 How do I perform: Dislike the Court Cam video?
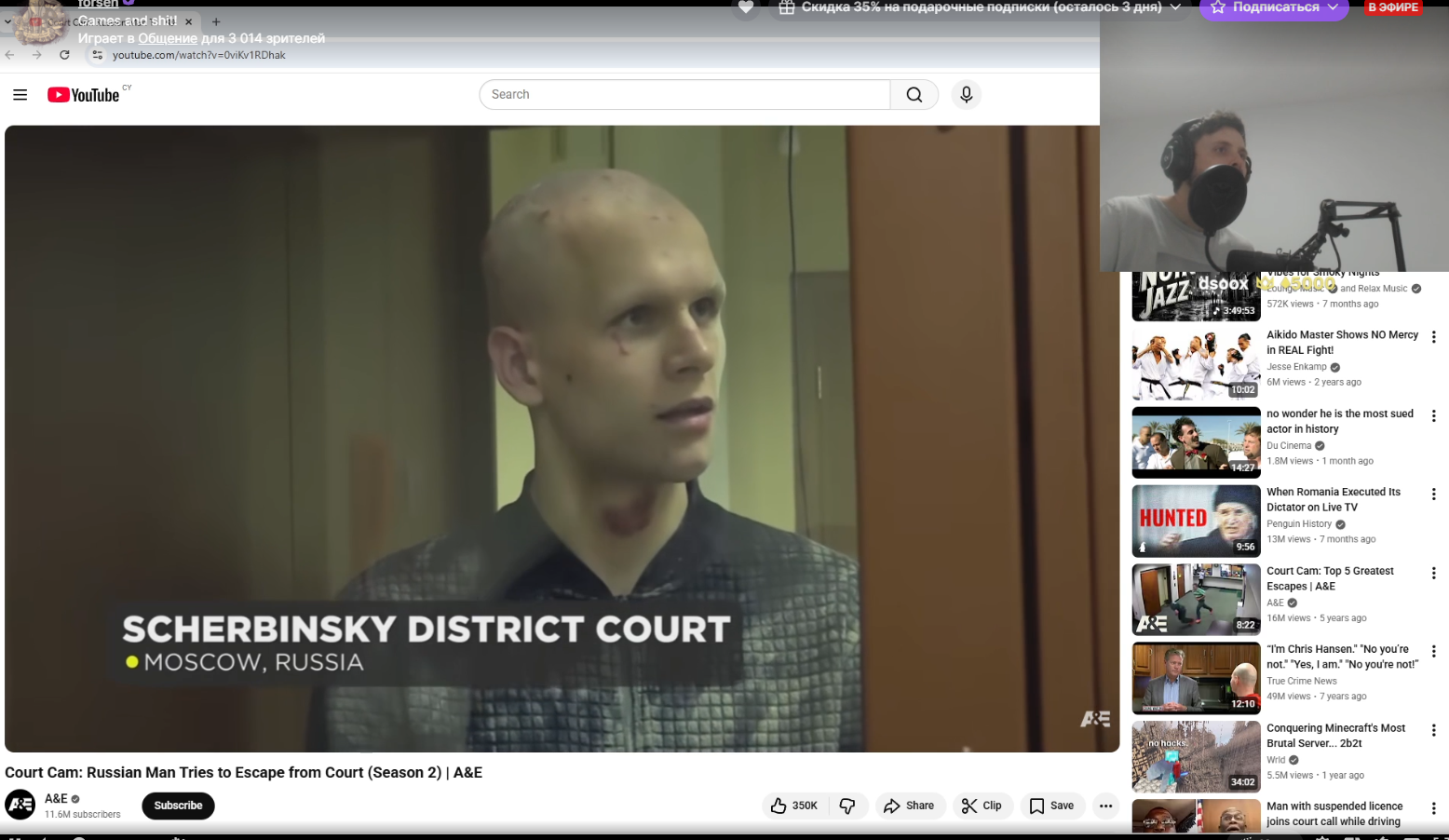[847, 806]
